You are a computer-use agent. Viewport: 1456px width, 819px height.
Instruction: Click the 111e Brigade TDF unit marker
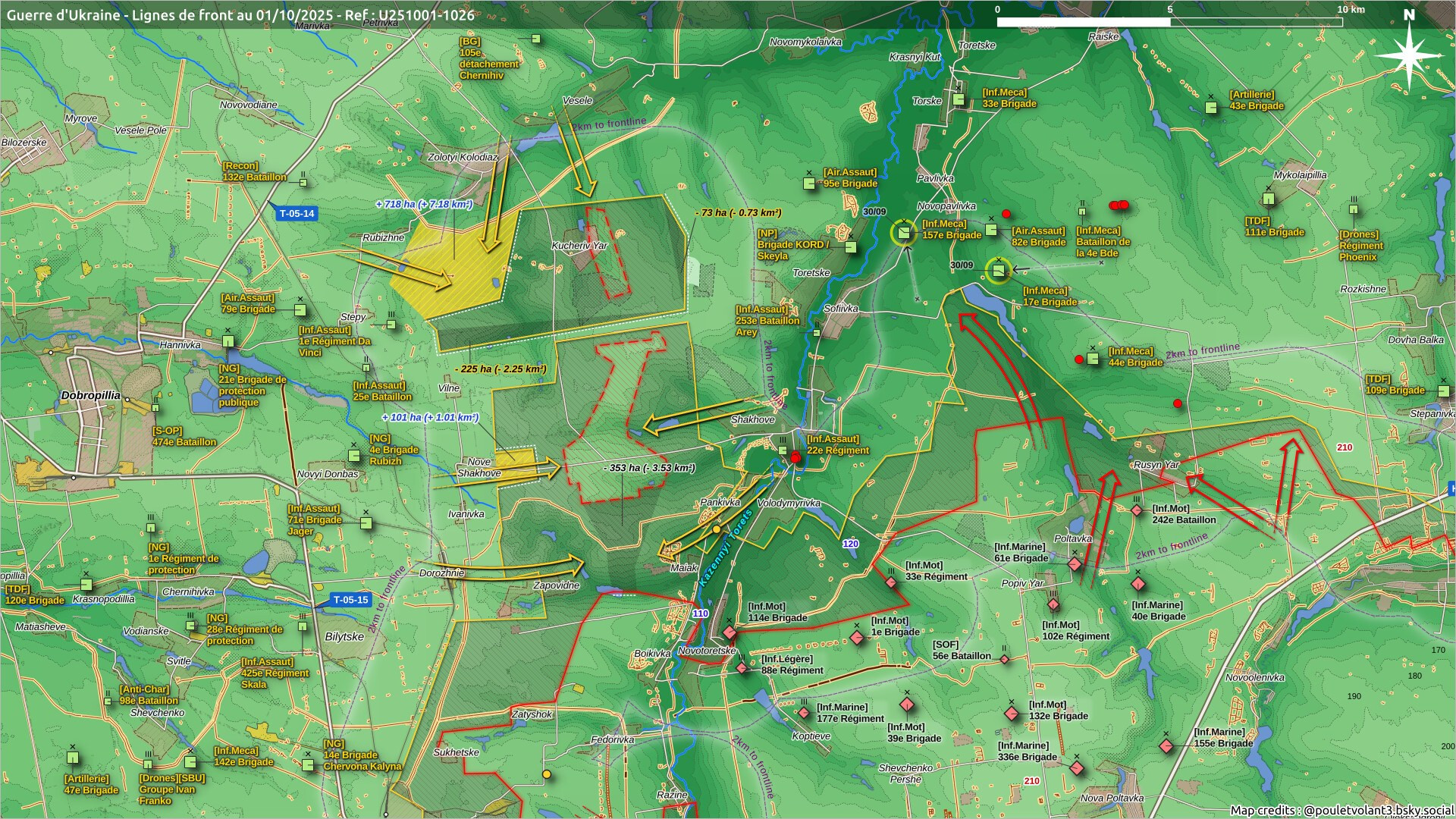1268,199
